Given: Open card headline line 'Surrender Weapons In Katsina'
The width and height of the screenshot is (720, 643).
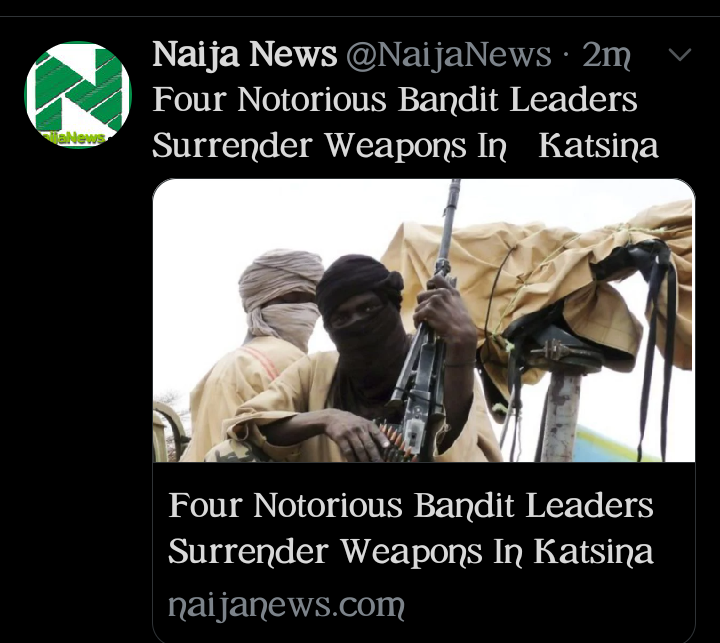Looking at the screenshot, I should click(411, 551).
